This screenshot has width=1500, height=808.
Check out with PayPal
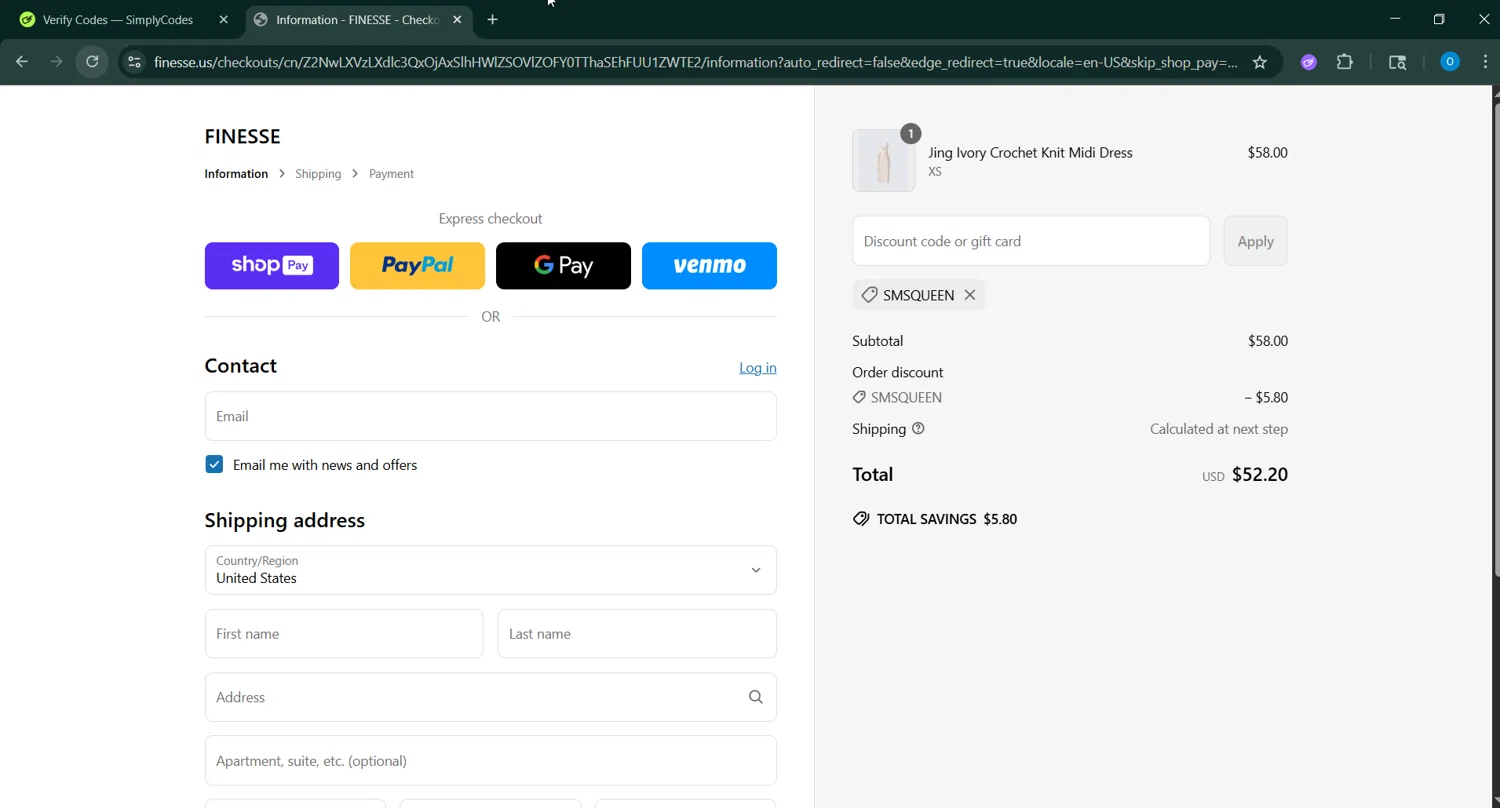coord(417,266)
